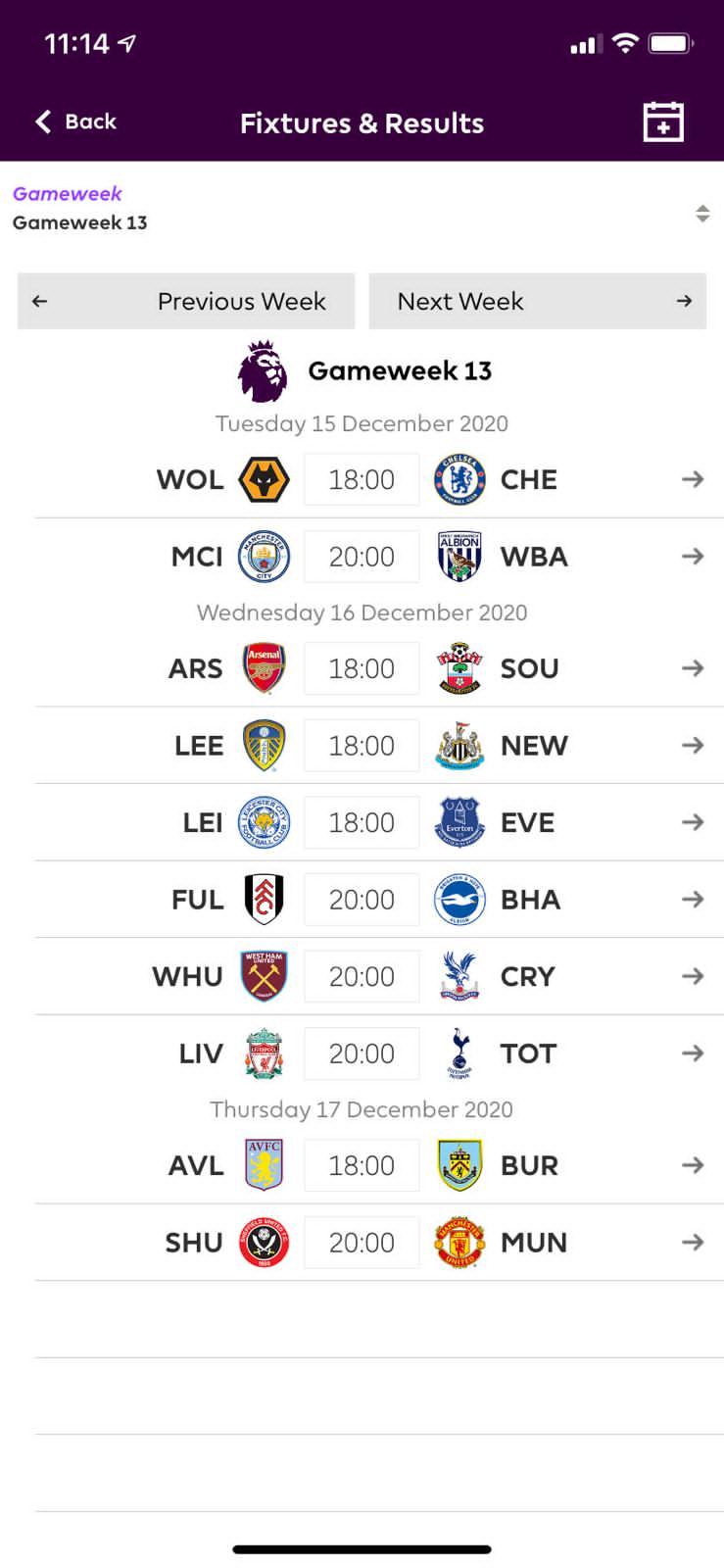The height and width of the screenshot is (1568, 724).
Task: Go to Previous Week
Action: click(186, 301)
